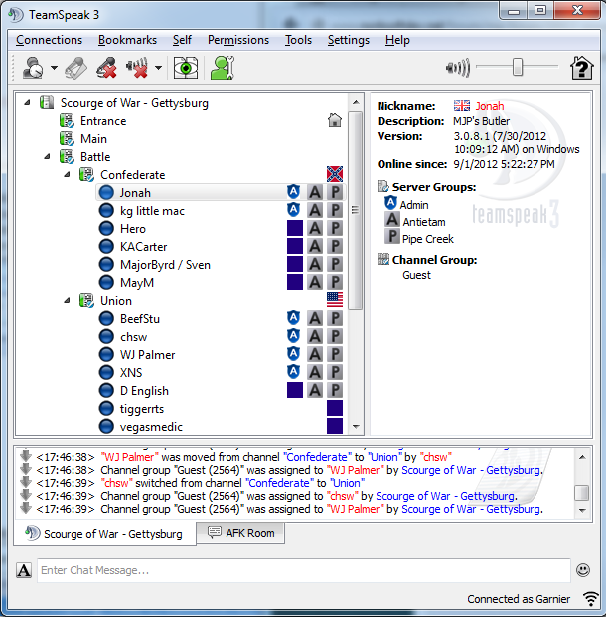Select user vegasmedic

152,427
